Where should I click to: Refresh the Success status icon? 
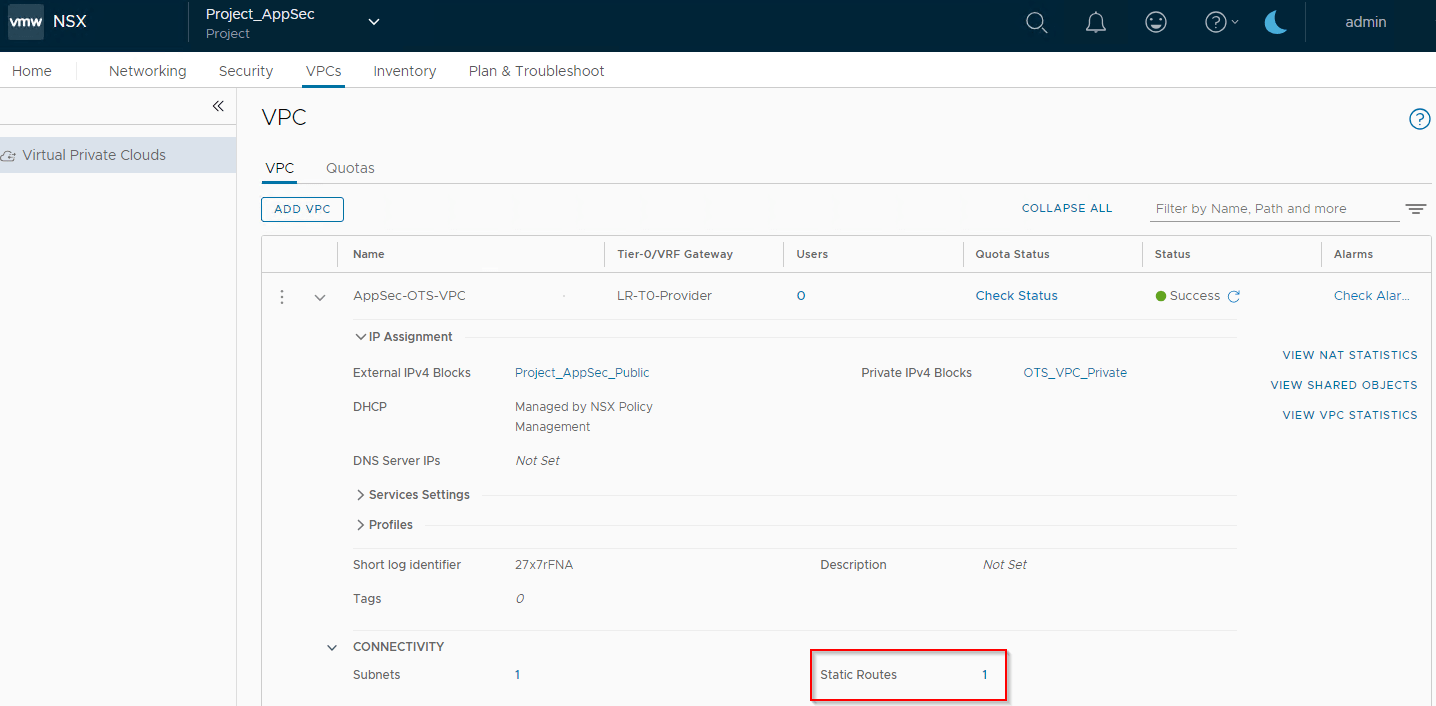[1233, 297]
